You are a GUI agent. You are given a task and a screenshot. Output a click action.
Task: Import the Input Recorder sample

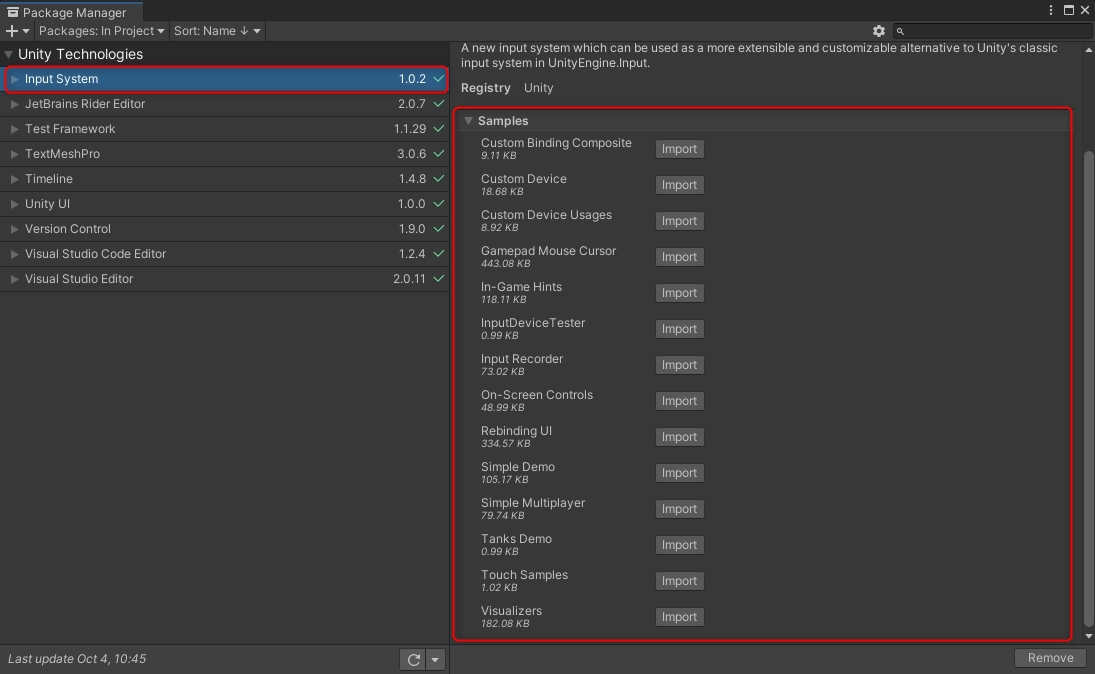(x=679, y=365)
